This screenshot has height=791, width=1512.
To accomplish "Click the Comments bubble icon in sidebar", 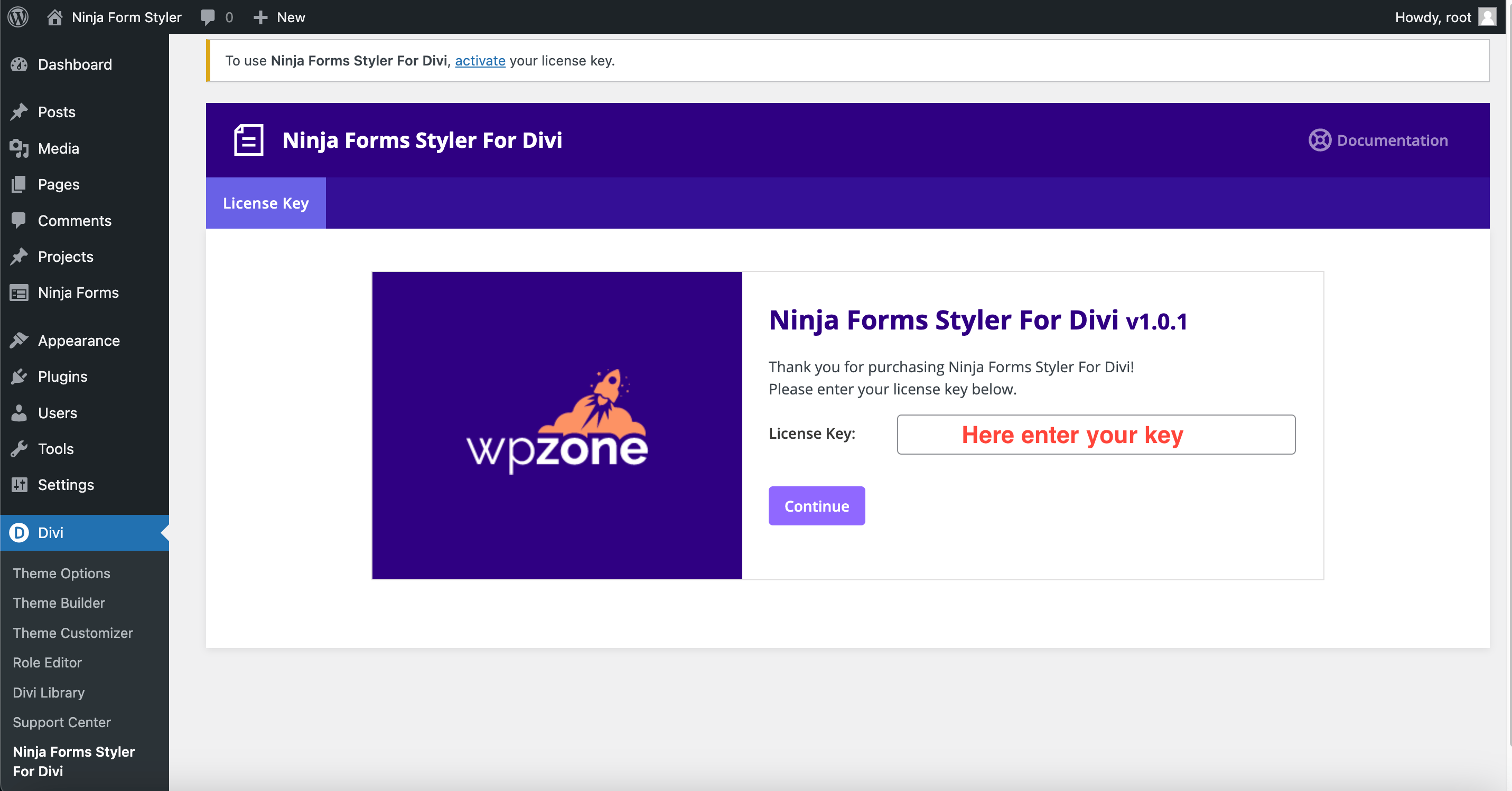I will coord(20,221).
